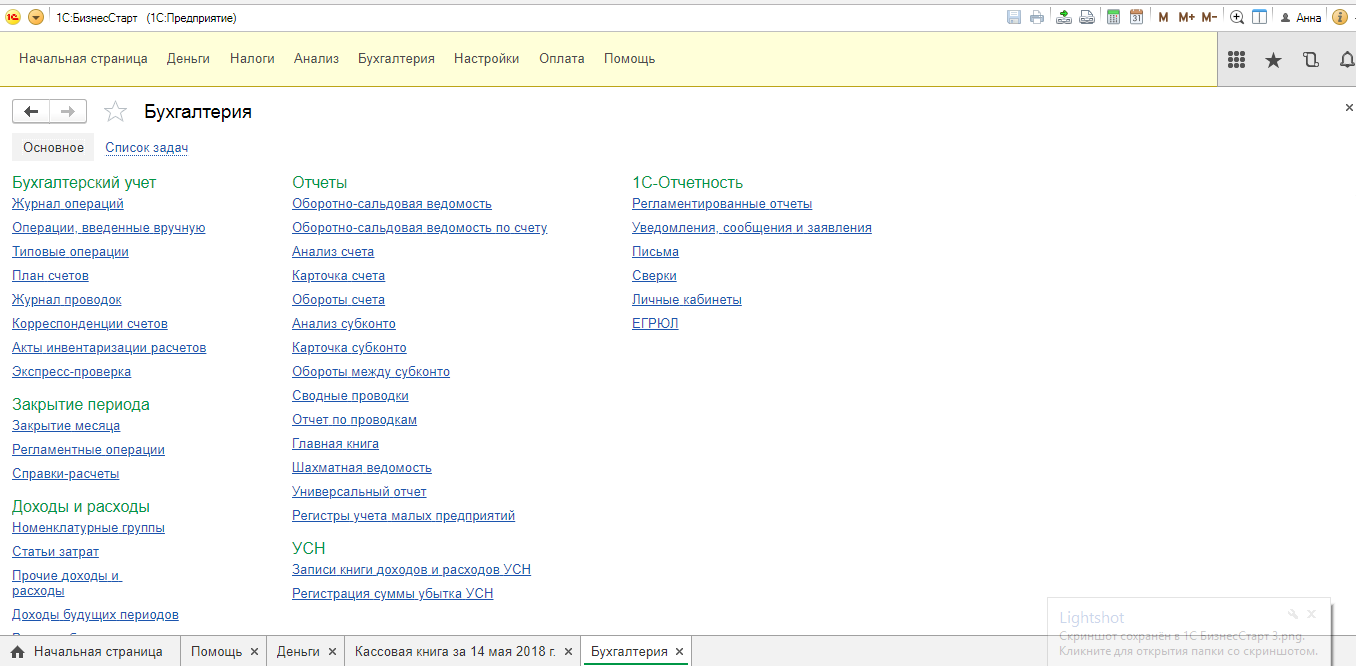Open План счетов link

click(50, 275)
